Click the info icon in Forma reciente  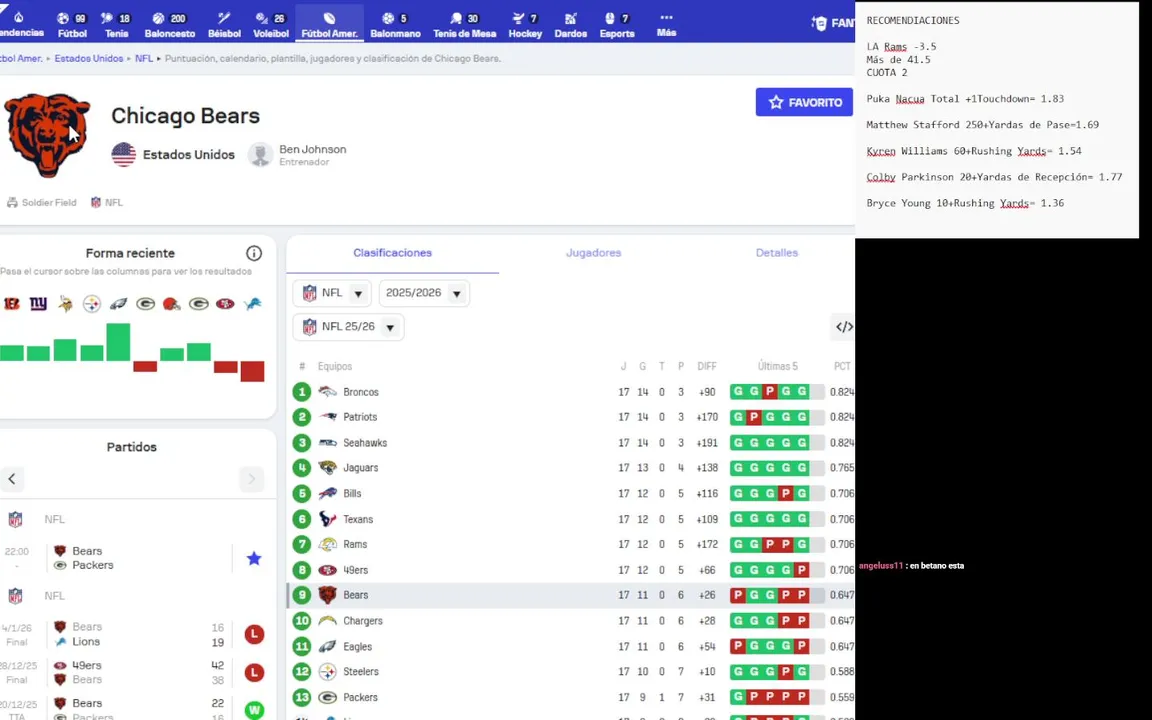tap(253, 253)
